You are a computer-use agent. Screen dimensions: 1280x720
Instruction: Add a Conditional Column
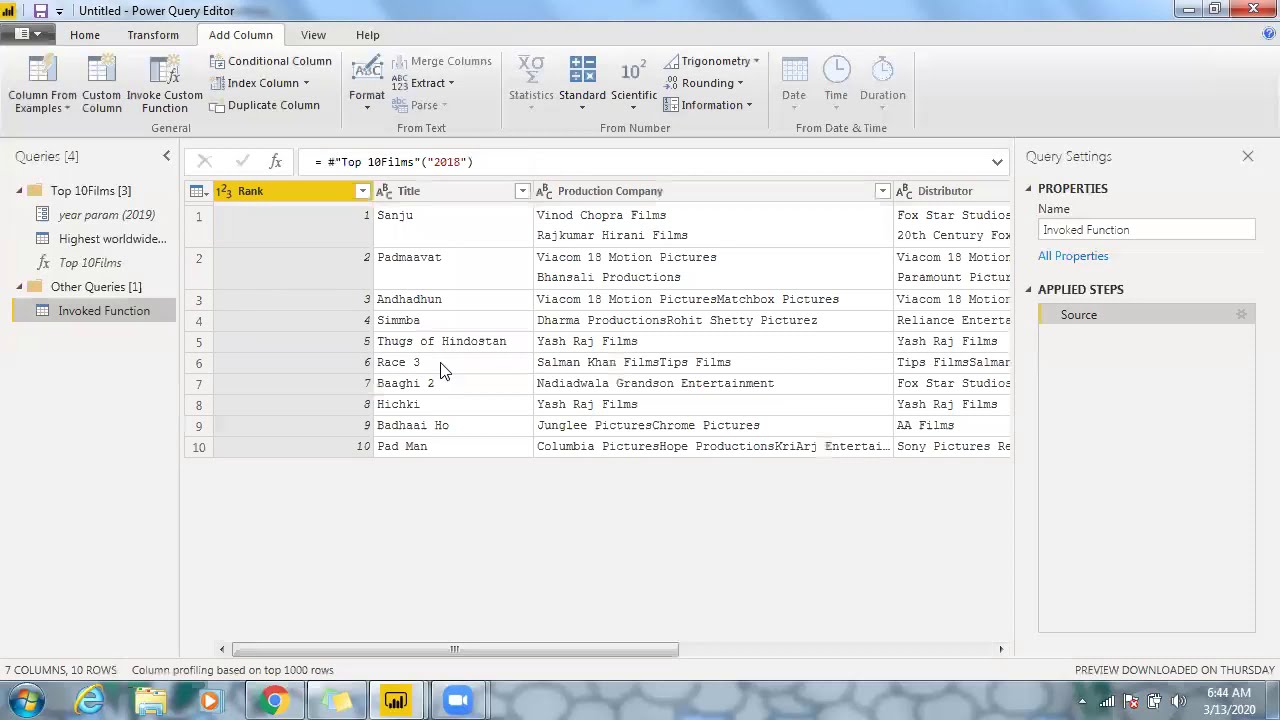point(270,61)
